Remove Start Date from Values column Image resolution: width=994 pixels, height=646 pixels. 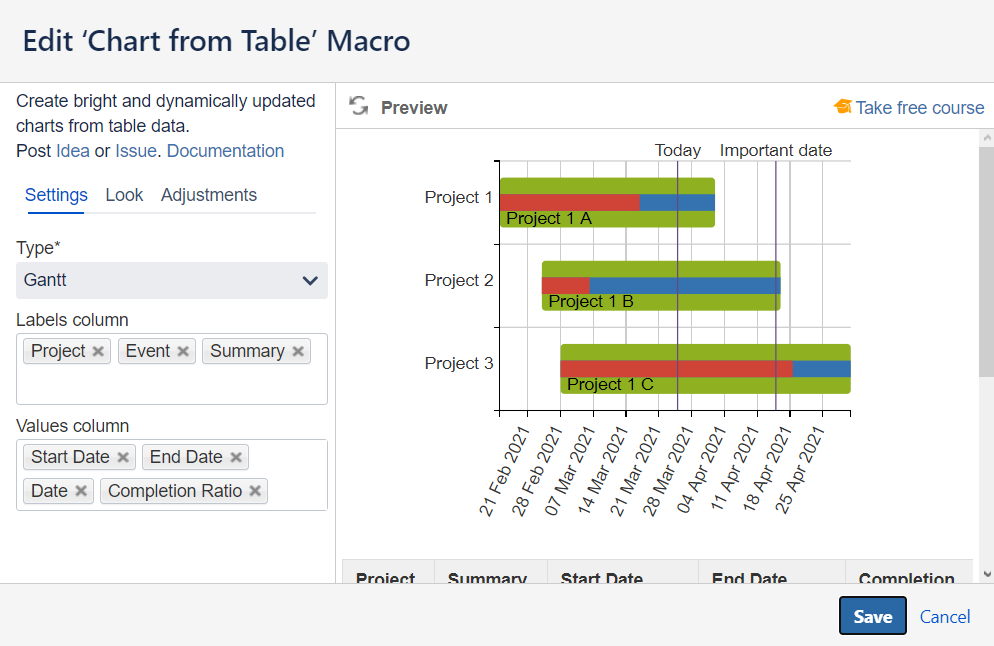click(123, 457)
